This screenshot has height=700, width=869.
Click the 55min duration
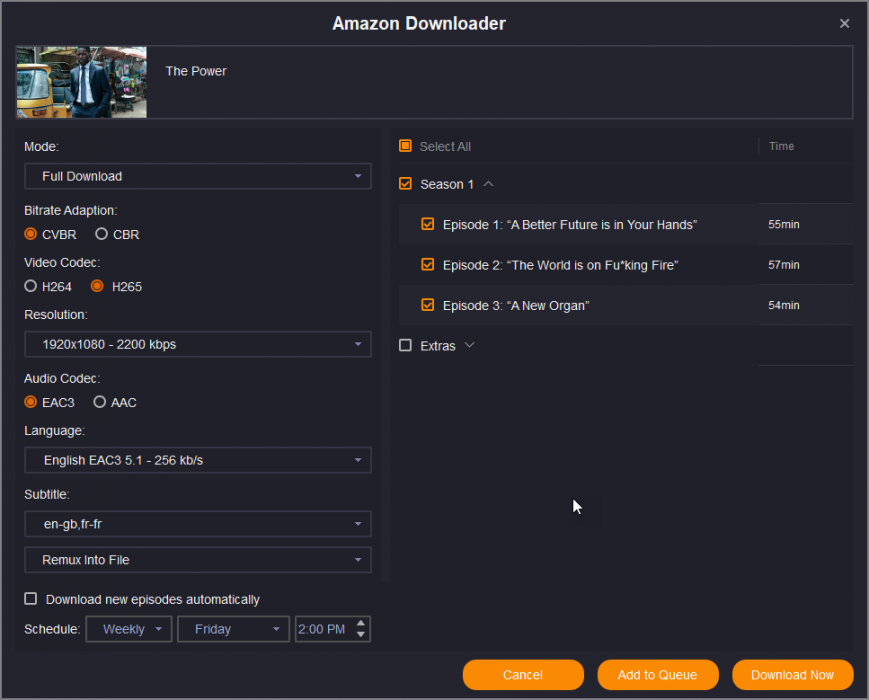(x=784, y=224)
